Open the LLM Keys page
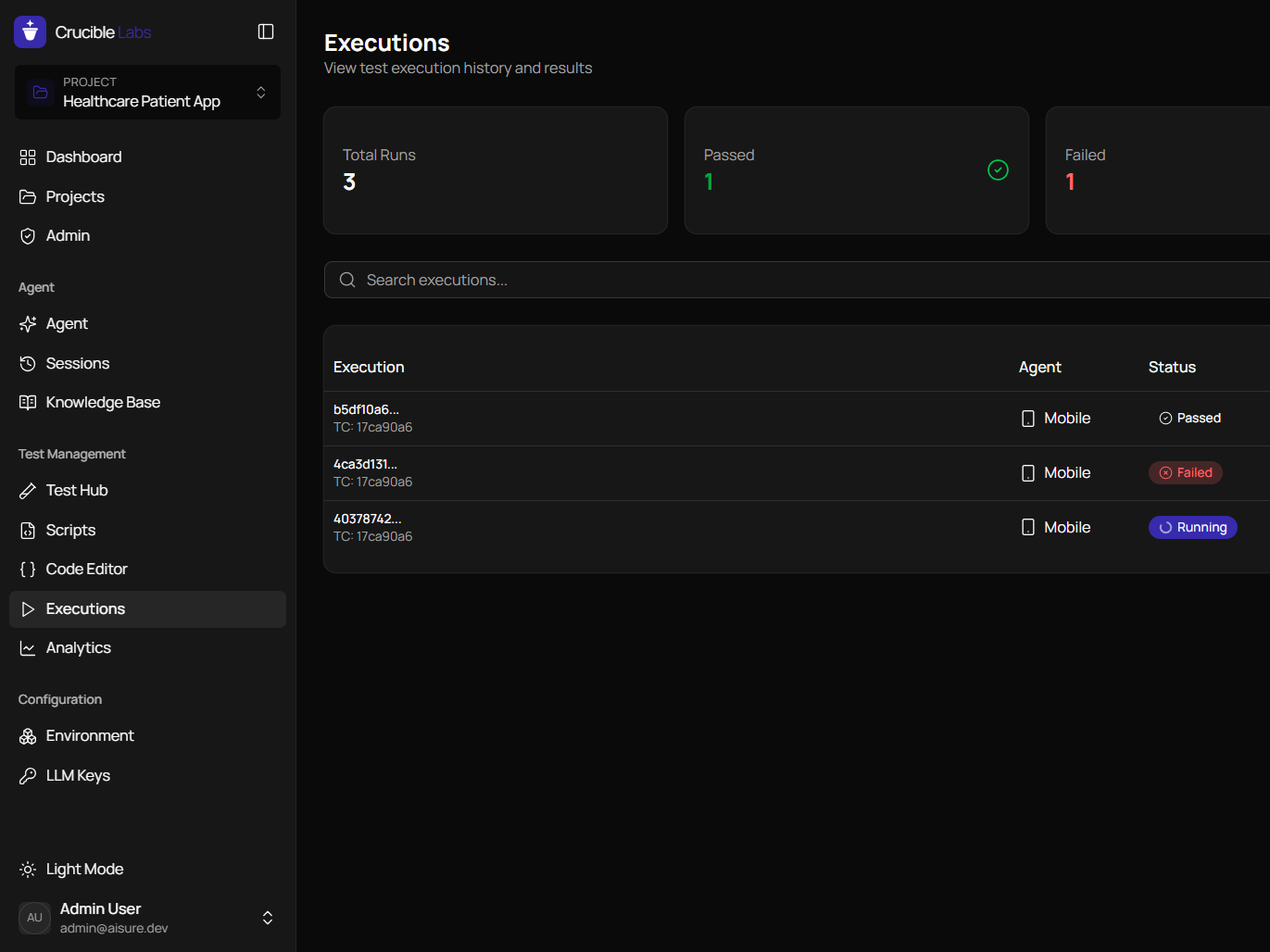Image resolution: width=1270 pixels, height=952 pixels. [x=147, y=776]
